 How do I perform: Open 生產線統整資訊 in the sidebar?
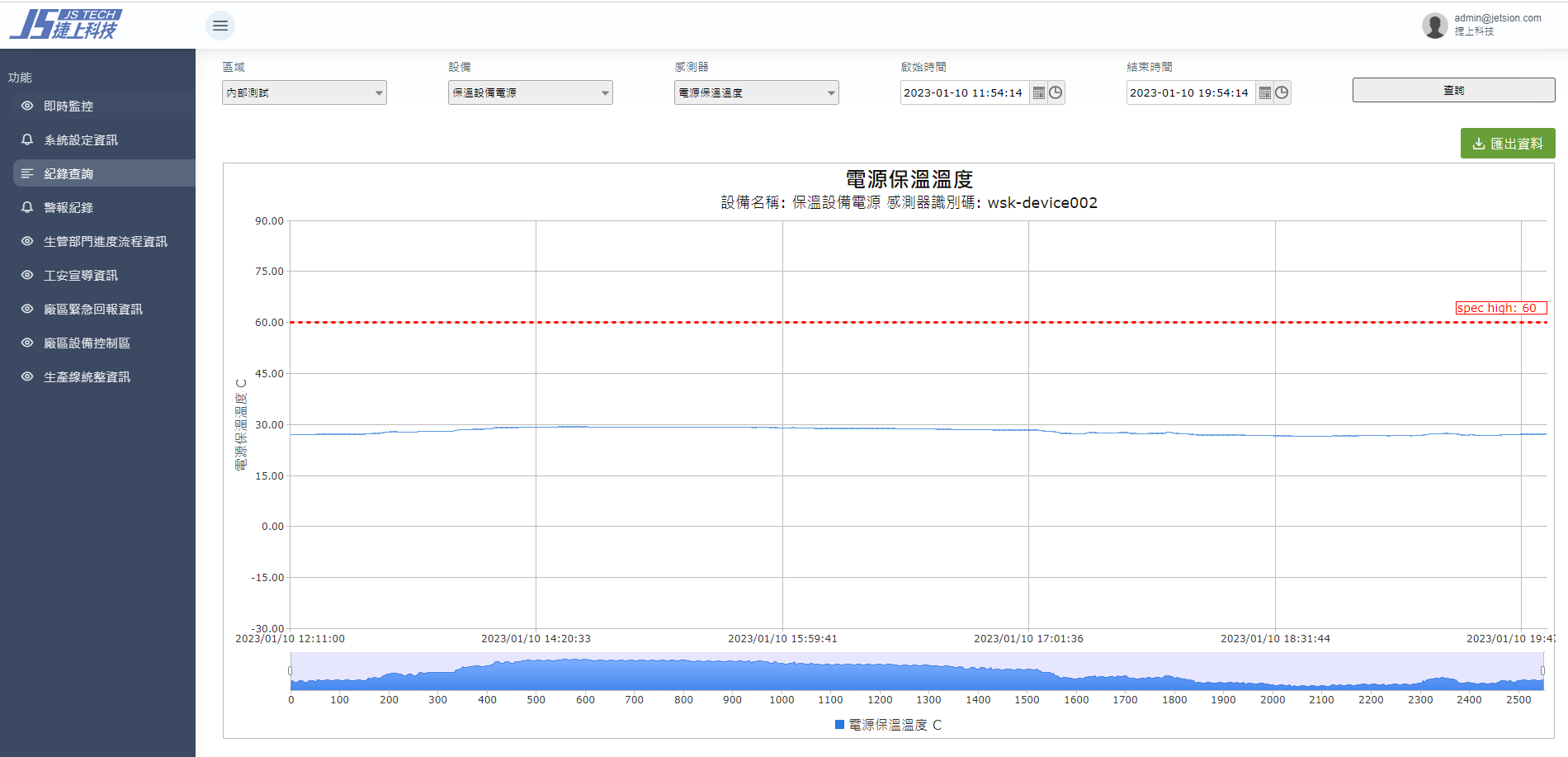(x=87, y=377)
